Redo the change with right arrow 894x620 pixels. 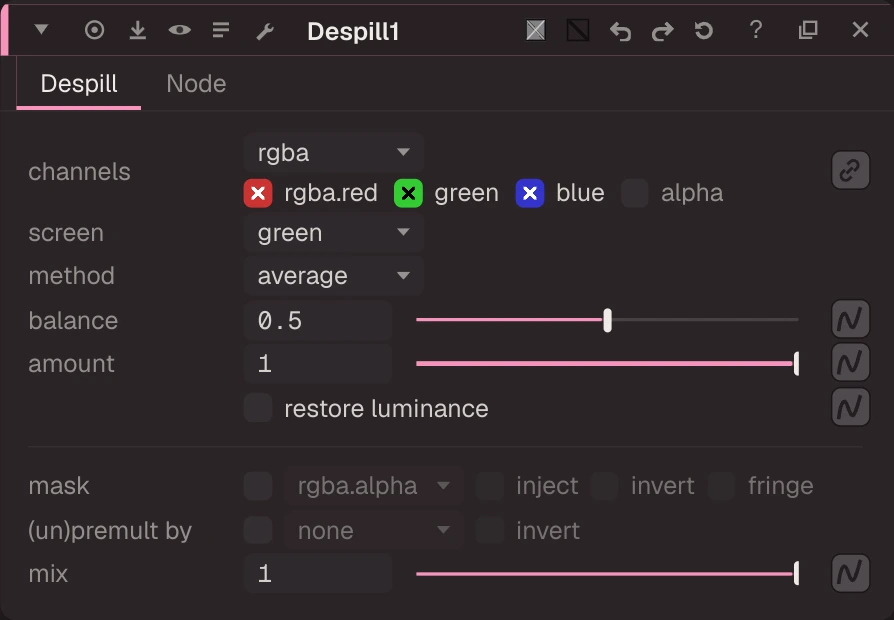[663, 31]
